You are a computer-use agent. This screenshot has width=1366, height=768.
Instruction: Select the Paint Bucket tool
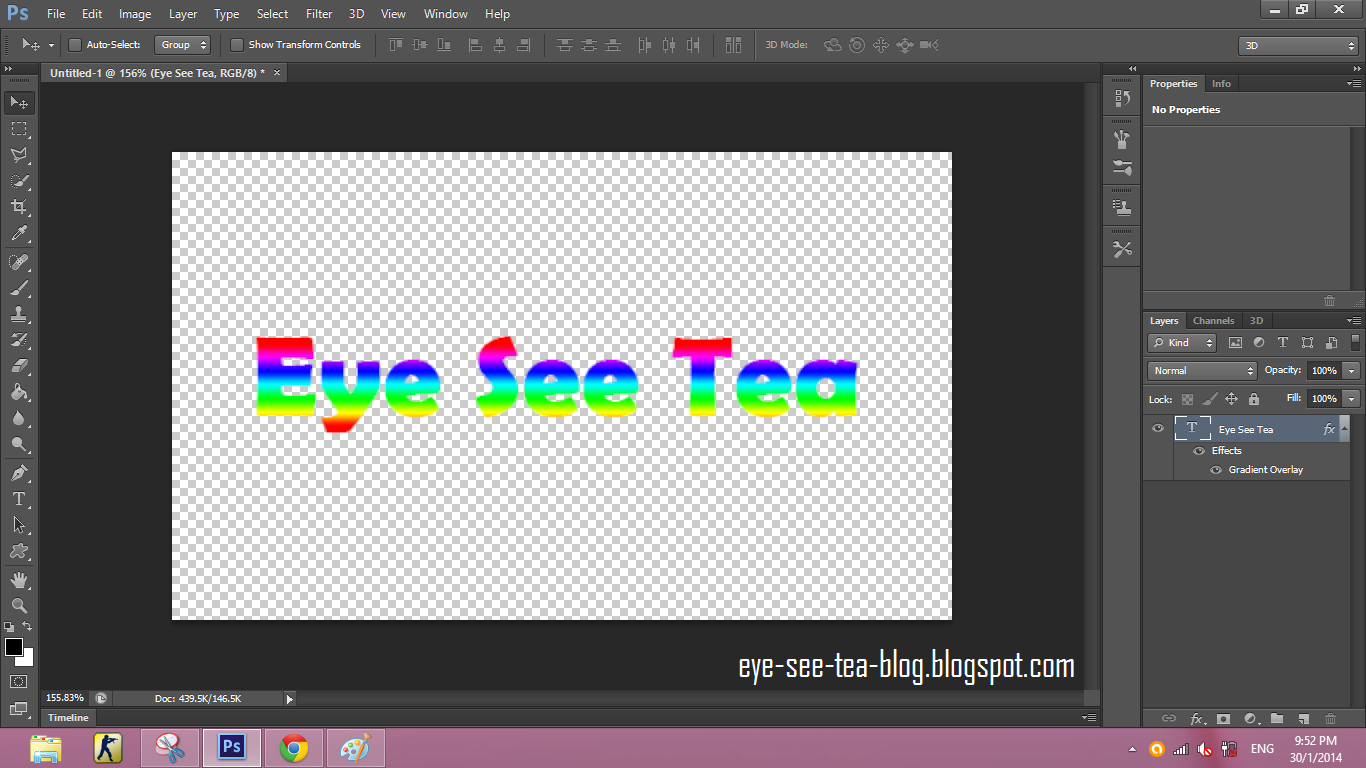click(19, 392)
